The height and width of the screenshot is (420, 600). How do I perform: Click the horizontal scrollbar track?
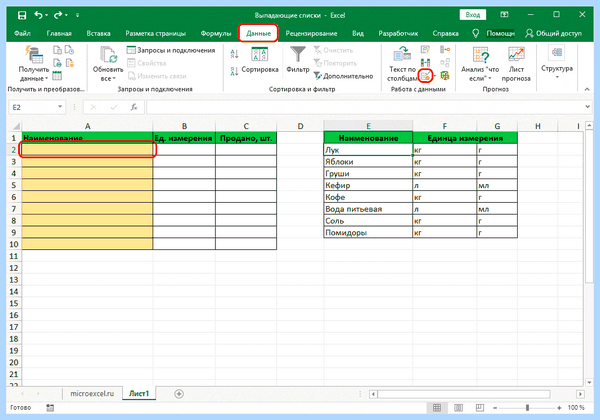tap(463, 394)
